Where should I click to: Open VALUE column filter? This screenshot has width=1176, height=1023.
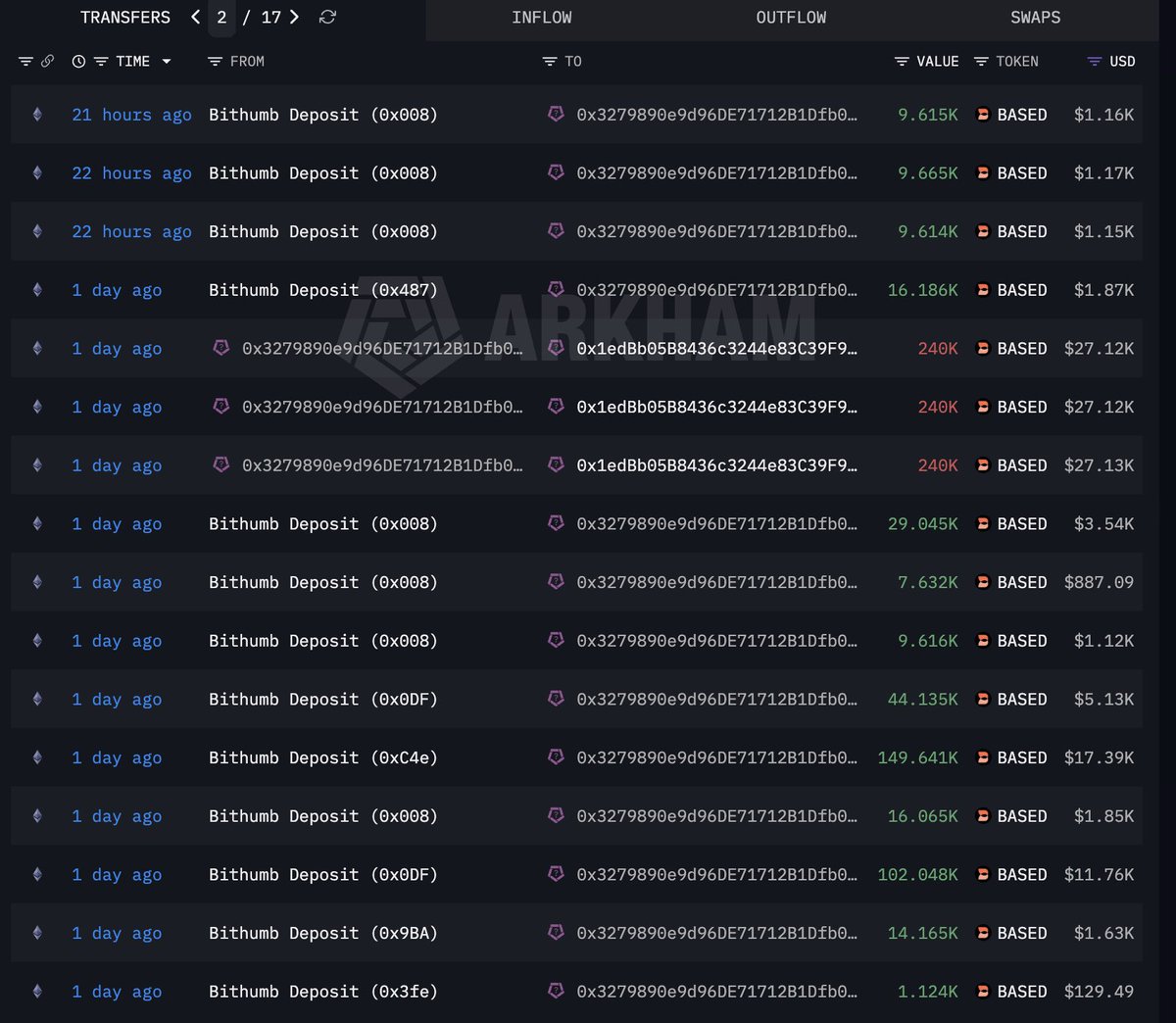point(902,61)
